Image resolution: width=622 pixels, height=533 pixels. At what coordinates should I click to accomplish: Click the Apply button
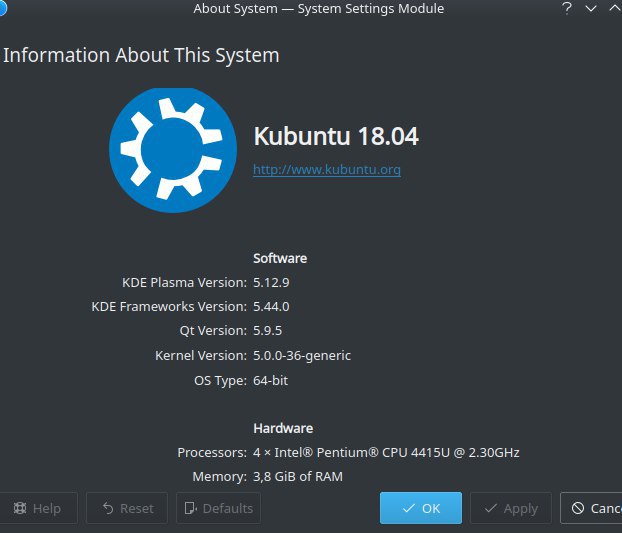[511, 508]
